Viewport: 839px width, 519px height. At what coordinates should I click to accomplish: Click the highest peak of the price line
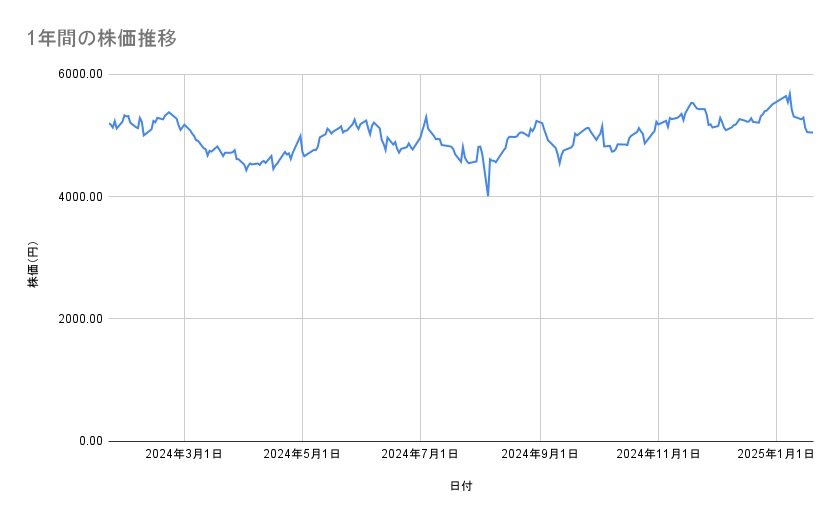pyautogui.click(x=790, y=92)
